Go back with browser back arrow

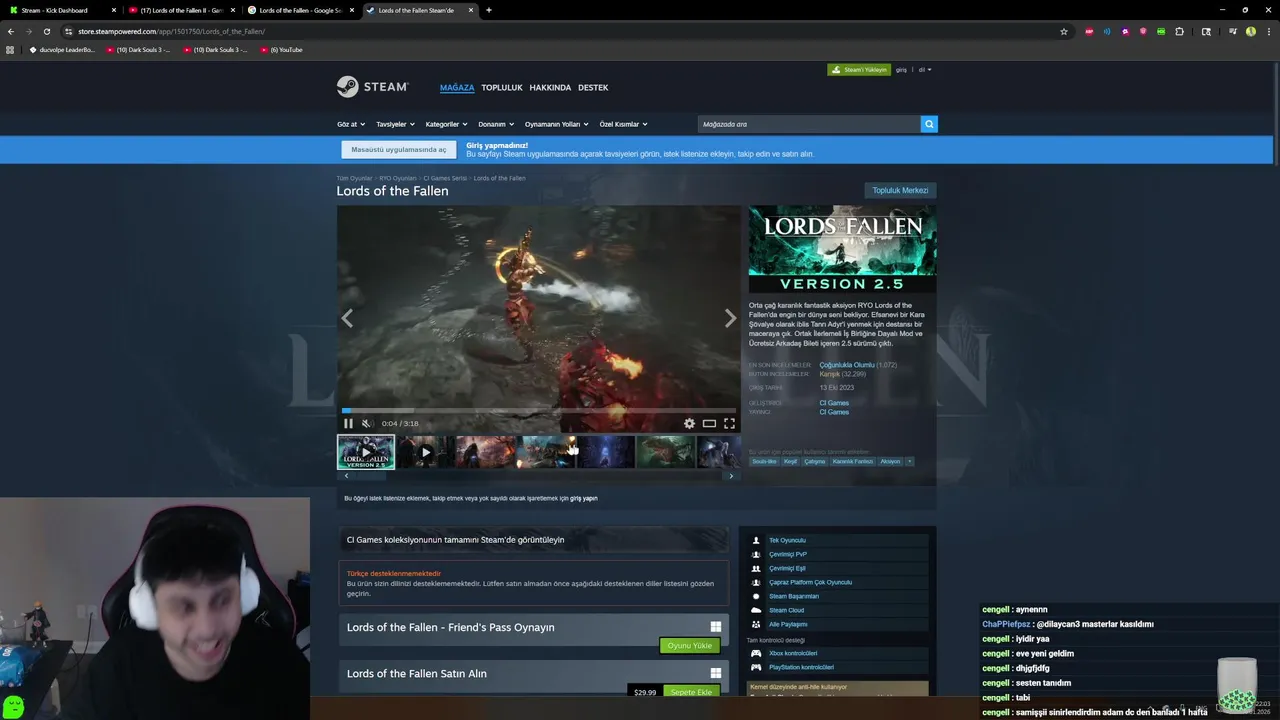[11, 31]
